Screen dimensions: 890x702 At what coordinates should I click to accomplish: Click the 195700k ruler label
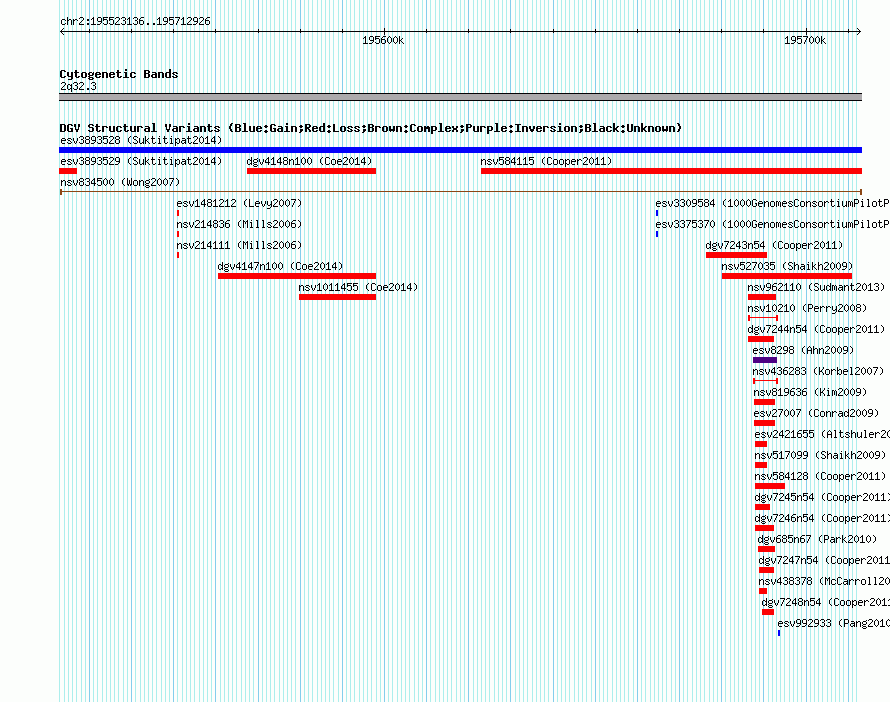tap(805, 40)
